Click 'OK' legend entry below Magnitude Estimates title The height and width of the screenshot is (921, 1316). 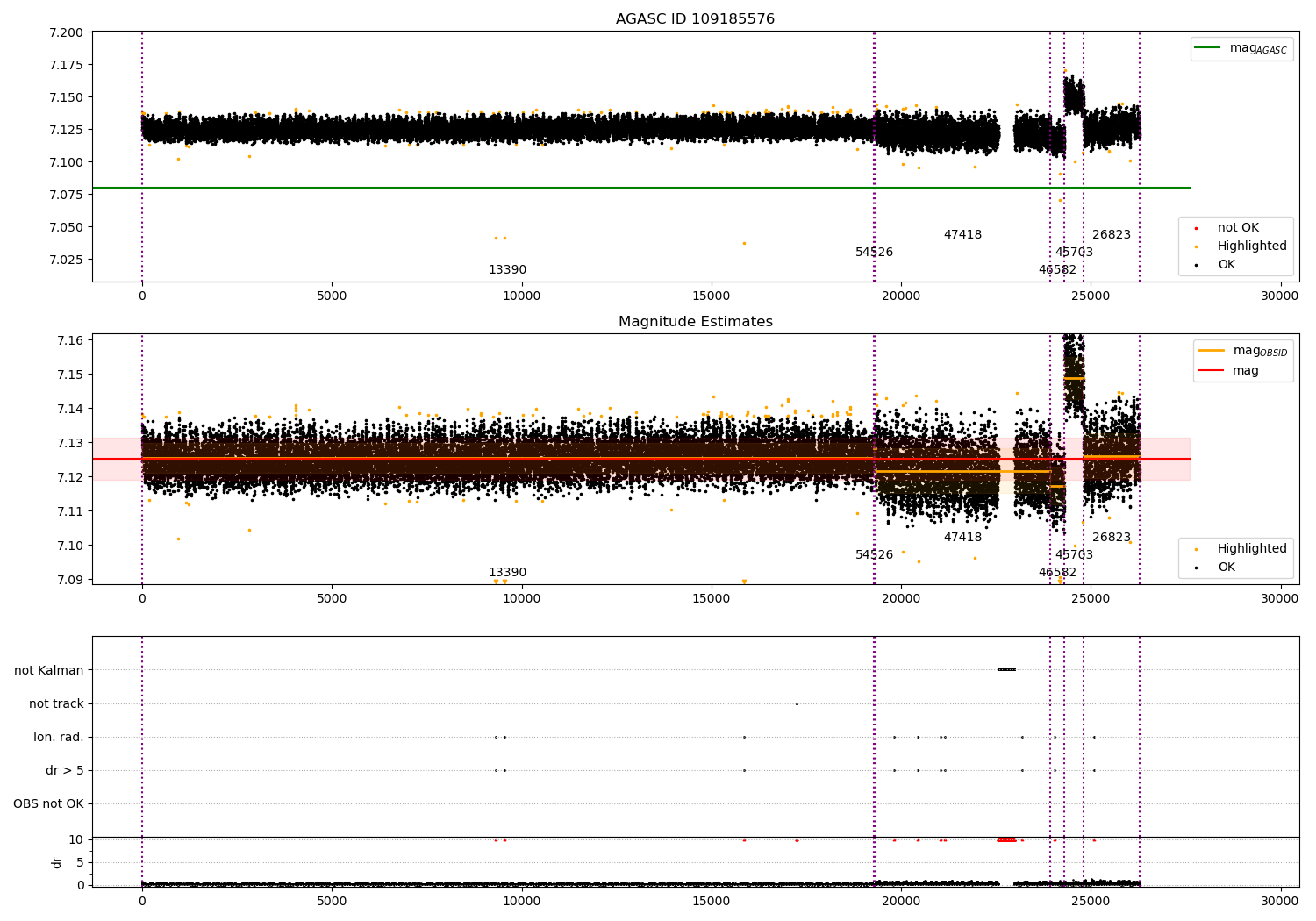pos(1226,567)
